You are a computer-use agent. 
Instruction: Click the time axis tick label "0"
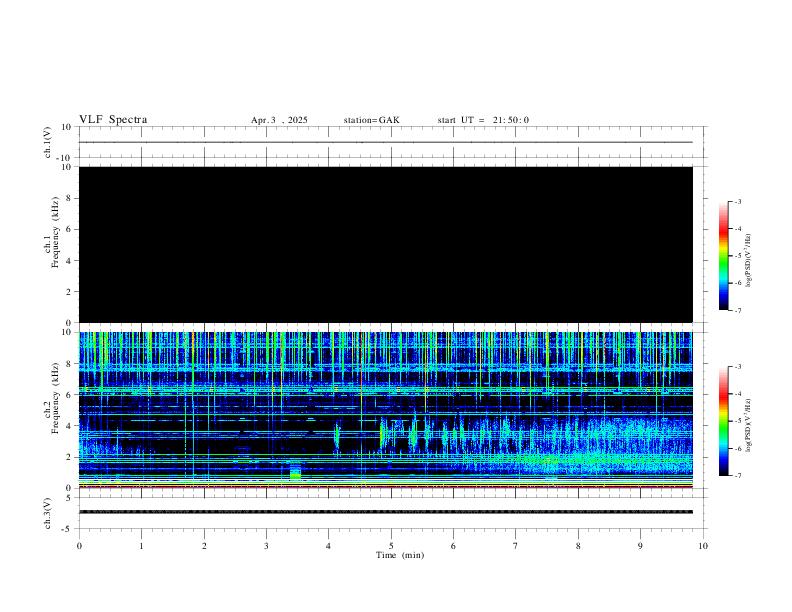79,546
